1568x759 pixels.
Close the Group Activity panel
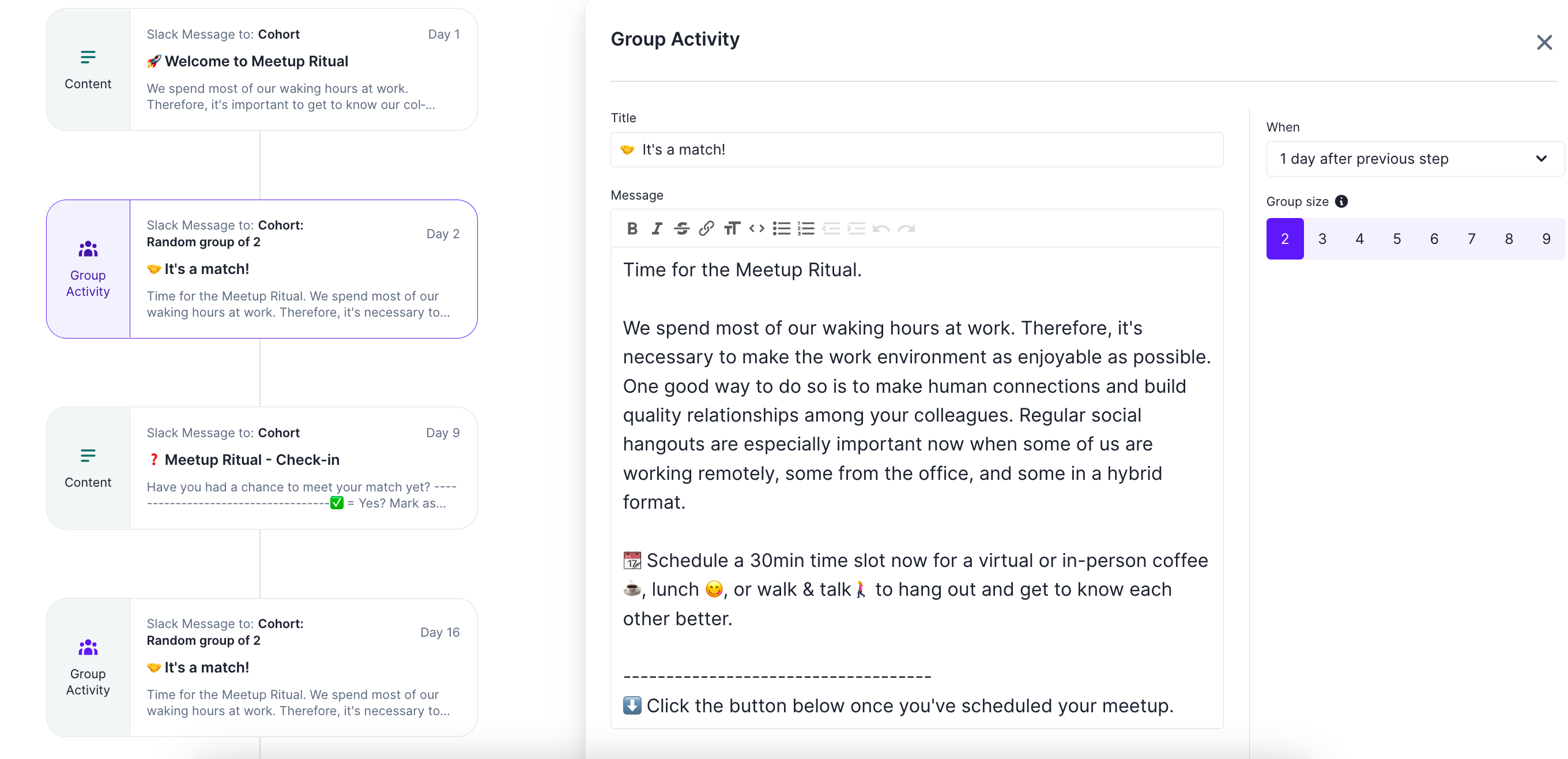1544,43
